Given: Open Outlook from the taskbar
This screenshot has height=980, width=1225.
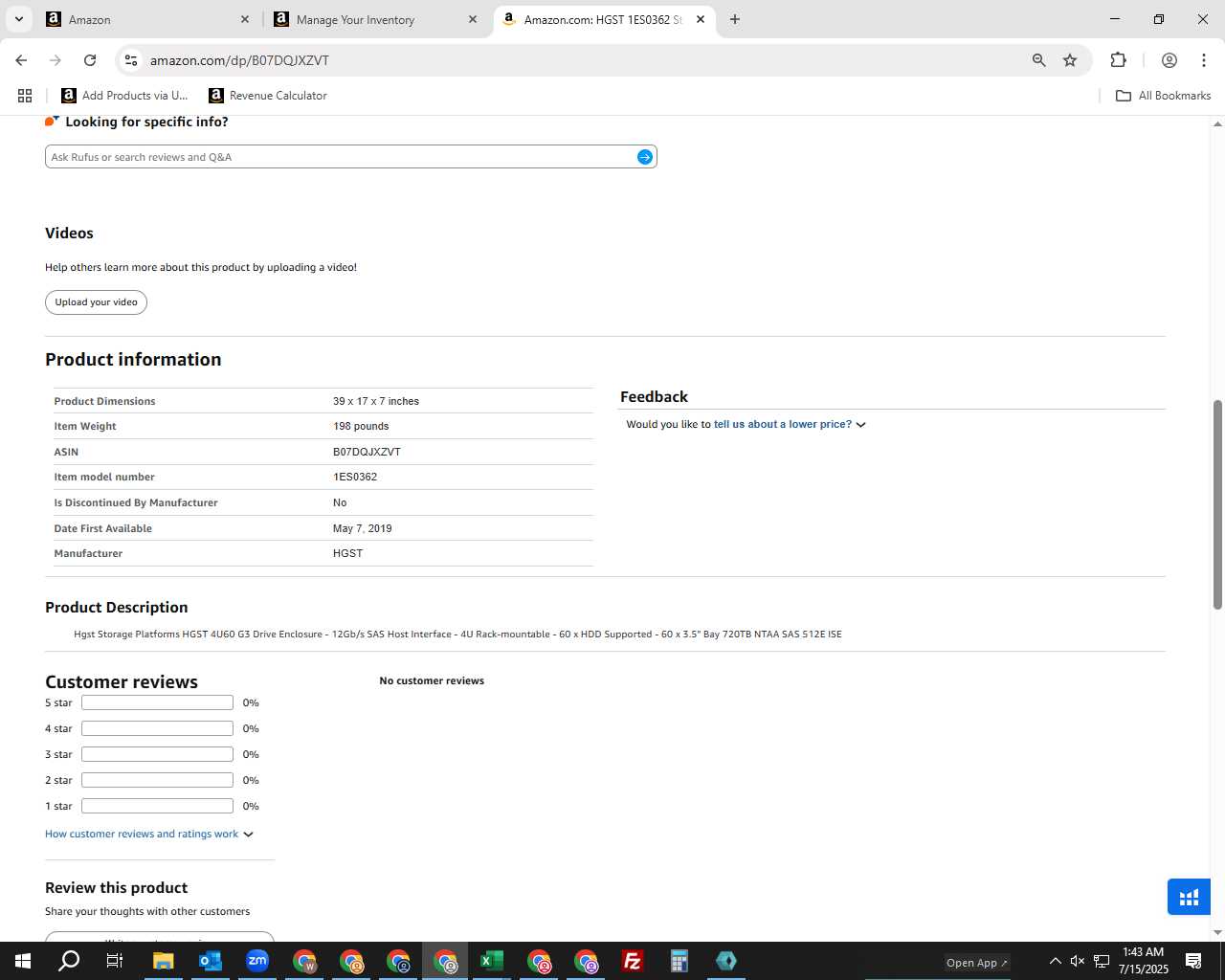Looking at the screenshot, I should pyautogui.click(x=211, y=961).
